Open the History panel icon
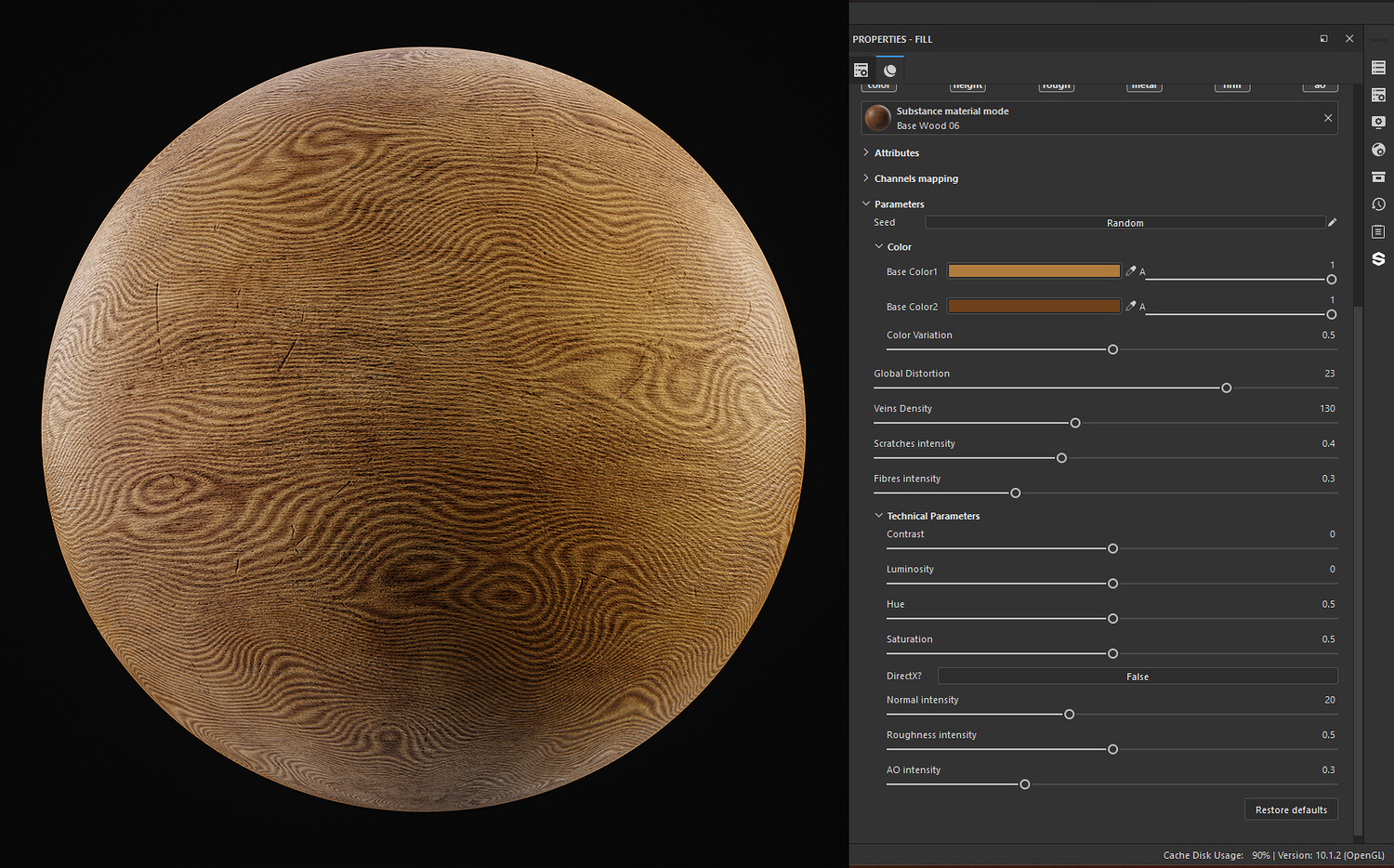The width and height of the screenshot is (1394, 868). click(x=1378, y=204)
